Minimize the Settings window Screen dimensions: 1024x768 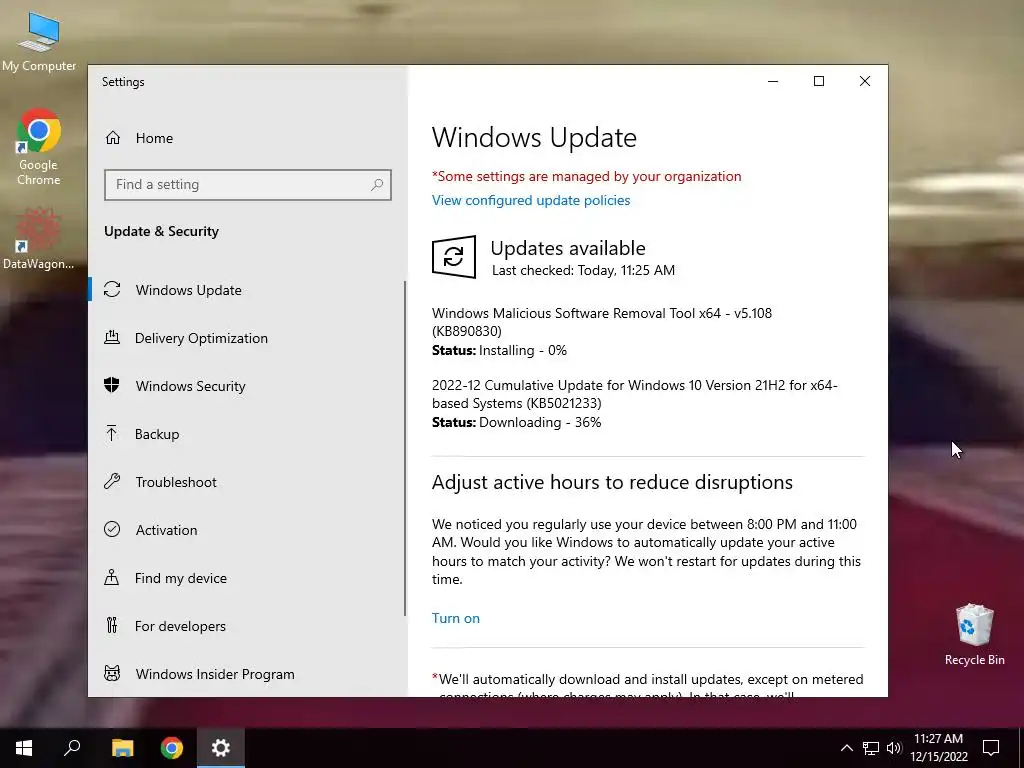(x=773, y=81)
